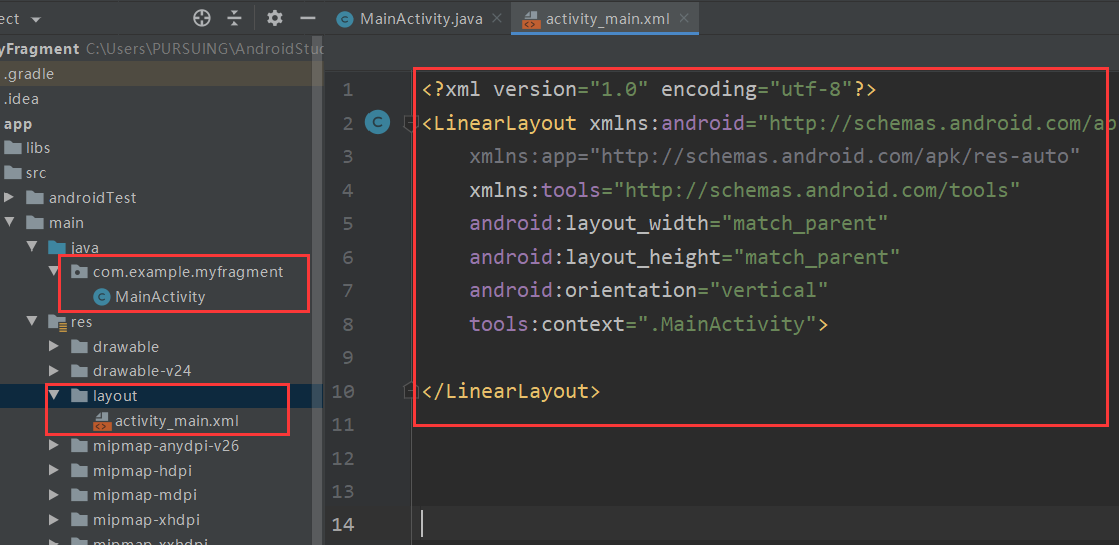The height and width of the screenshot is (545, 1119).
Task: Click the xml version declaration line
Action: click(x=649, y=90)
